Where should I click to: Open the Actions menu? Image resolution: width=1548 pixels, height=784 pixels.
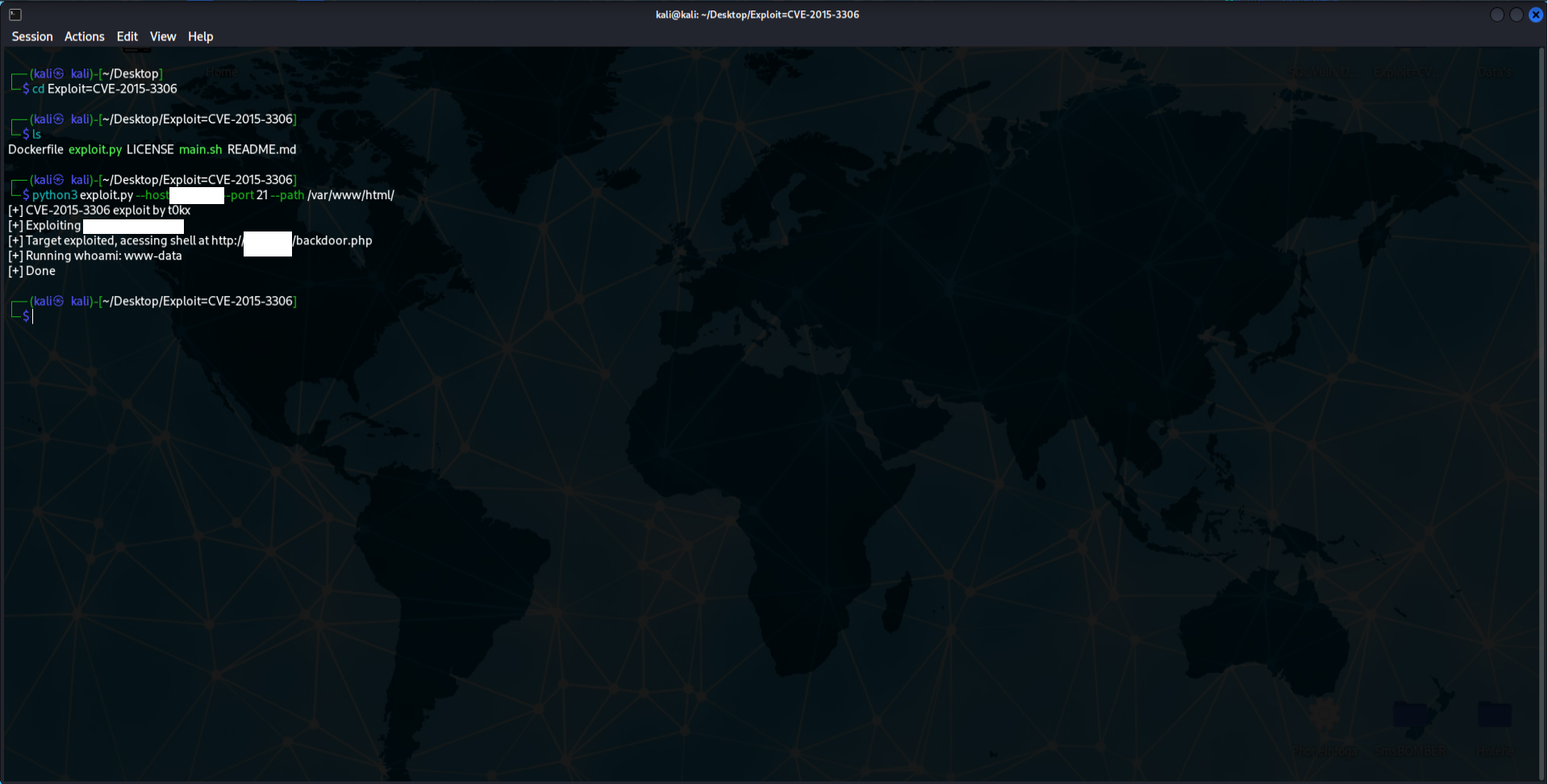tap(85, 36)
